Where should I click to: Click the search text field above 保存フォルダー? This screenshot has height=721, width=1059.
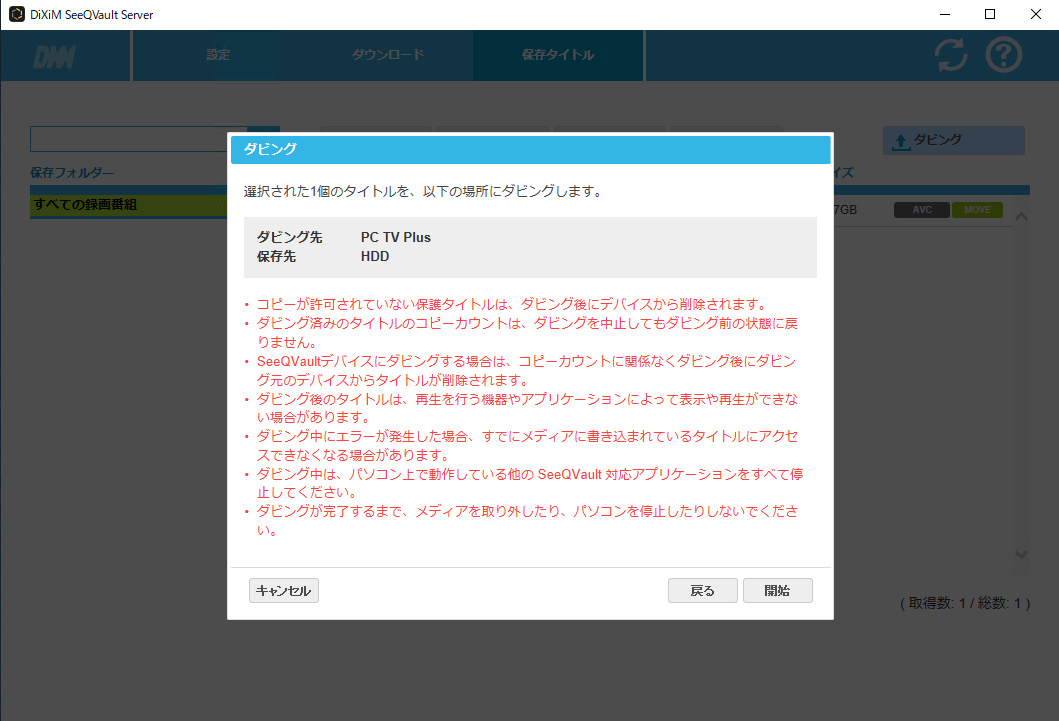coord(128,139)
